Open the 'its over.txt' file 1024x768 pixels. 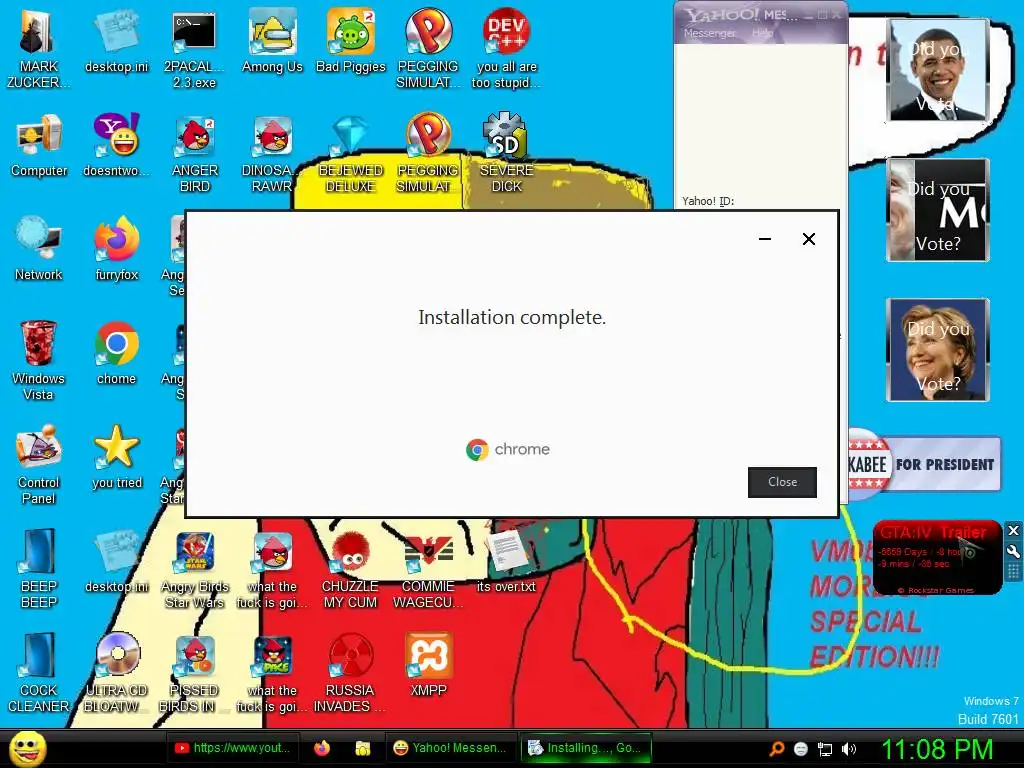(x=506, y=562)
